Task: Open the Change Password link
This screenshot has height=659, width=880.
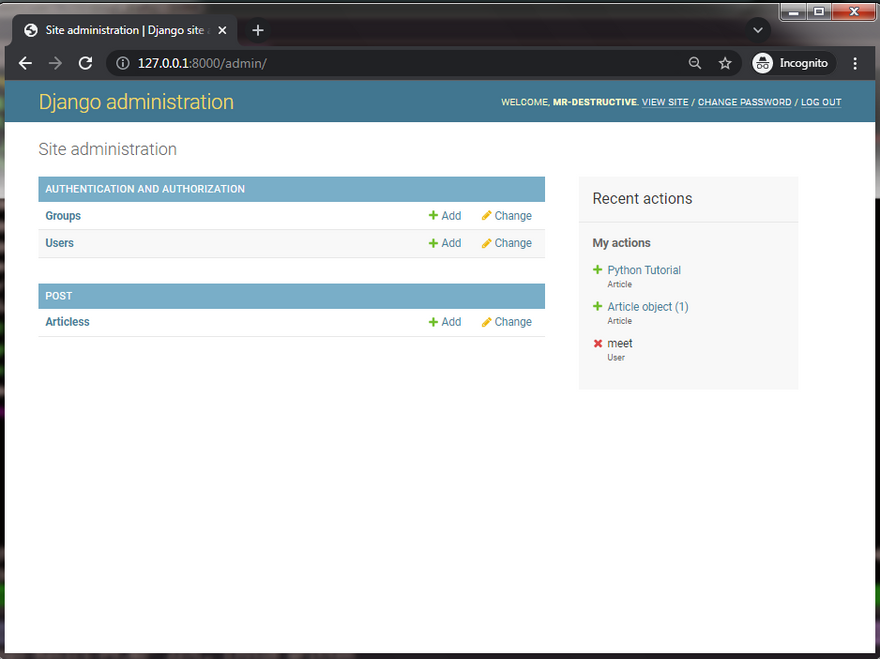Action: click(744, 102)
